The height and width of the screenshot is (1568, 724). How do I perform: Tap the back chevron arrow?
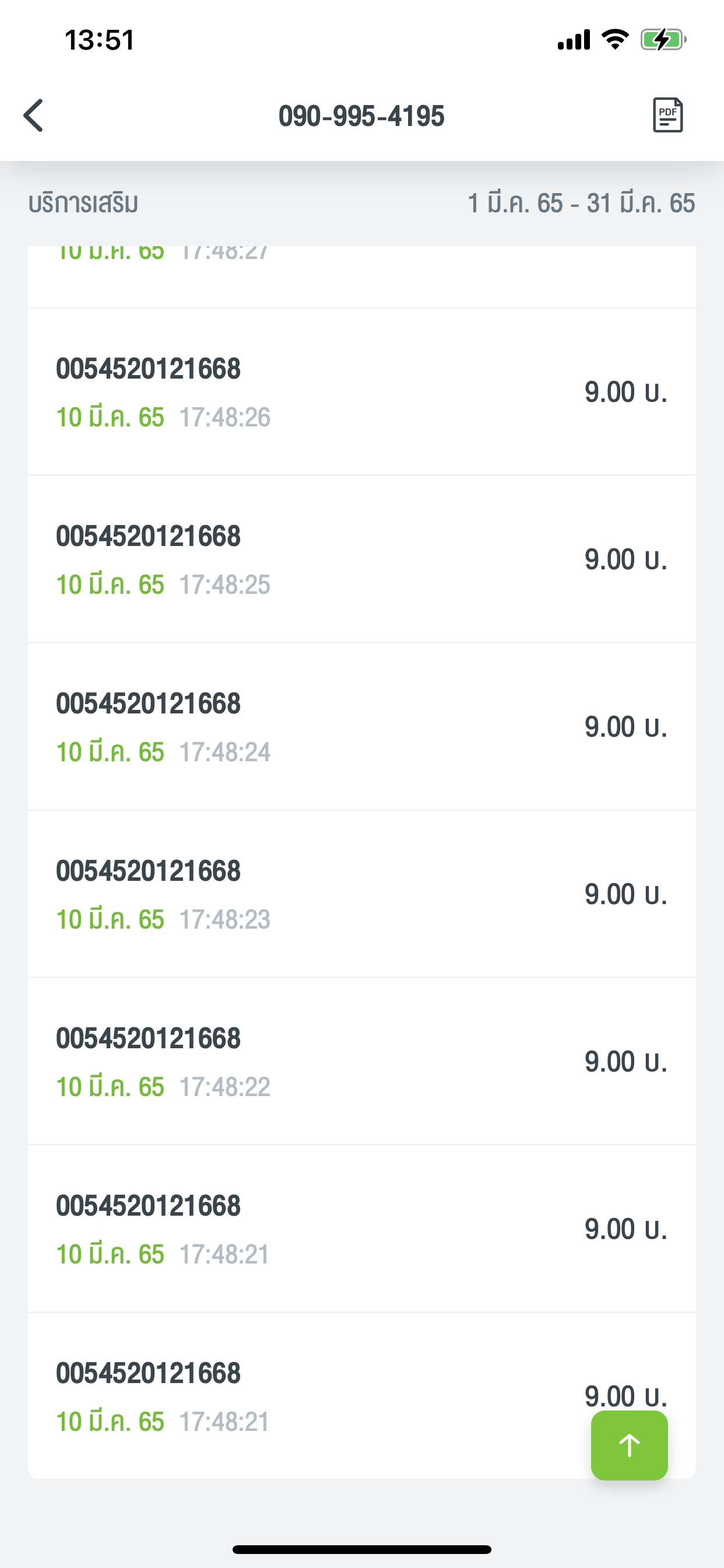(x=34, y=116)
